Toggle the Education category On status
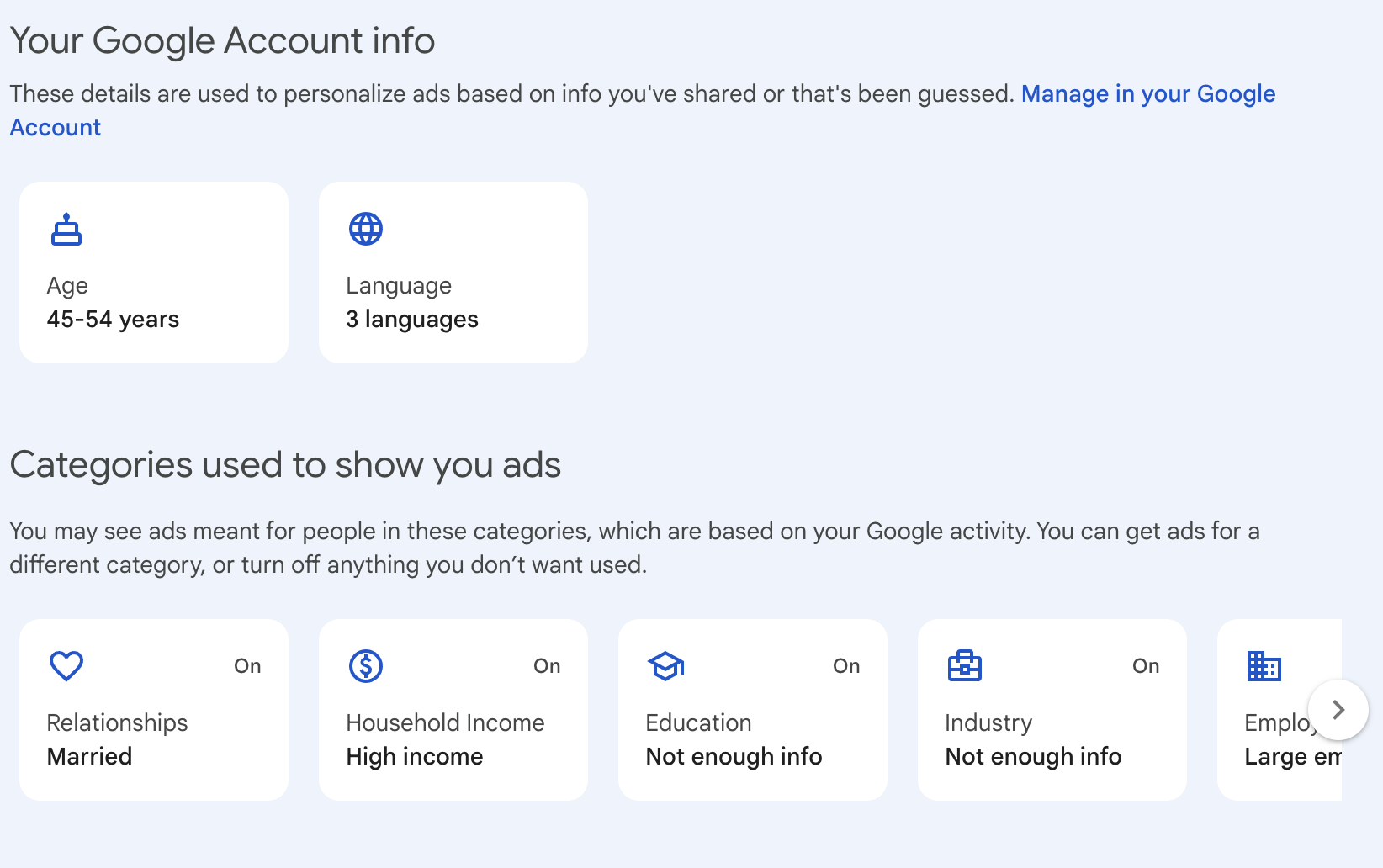The height and width of the screenshot is (868, 1383). (846, 666)
